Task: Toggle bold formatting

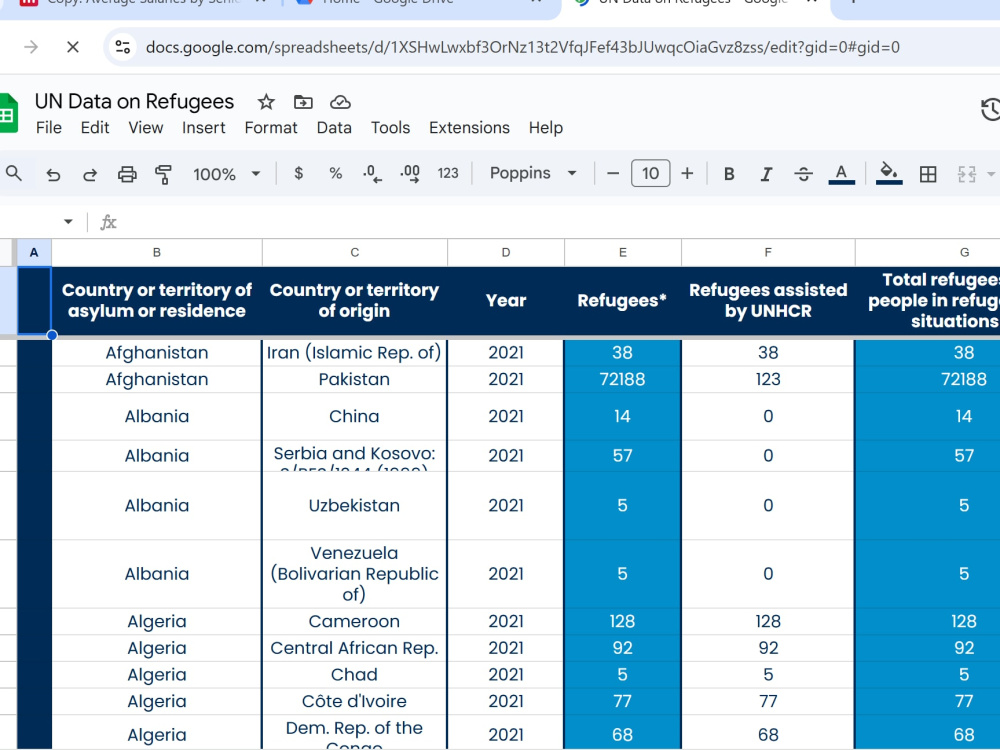Action: 729,174
